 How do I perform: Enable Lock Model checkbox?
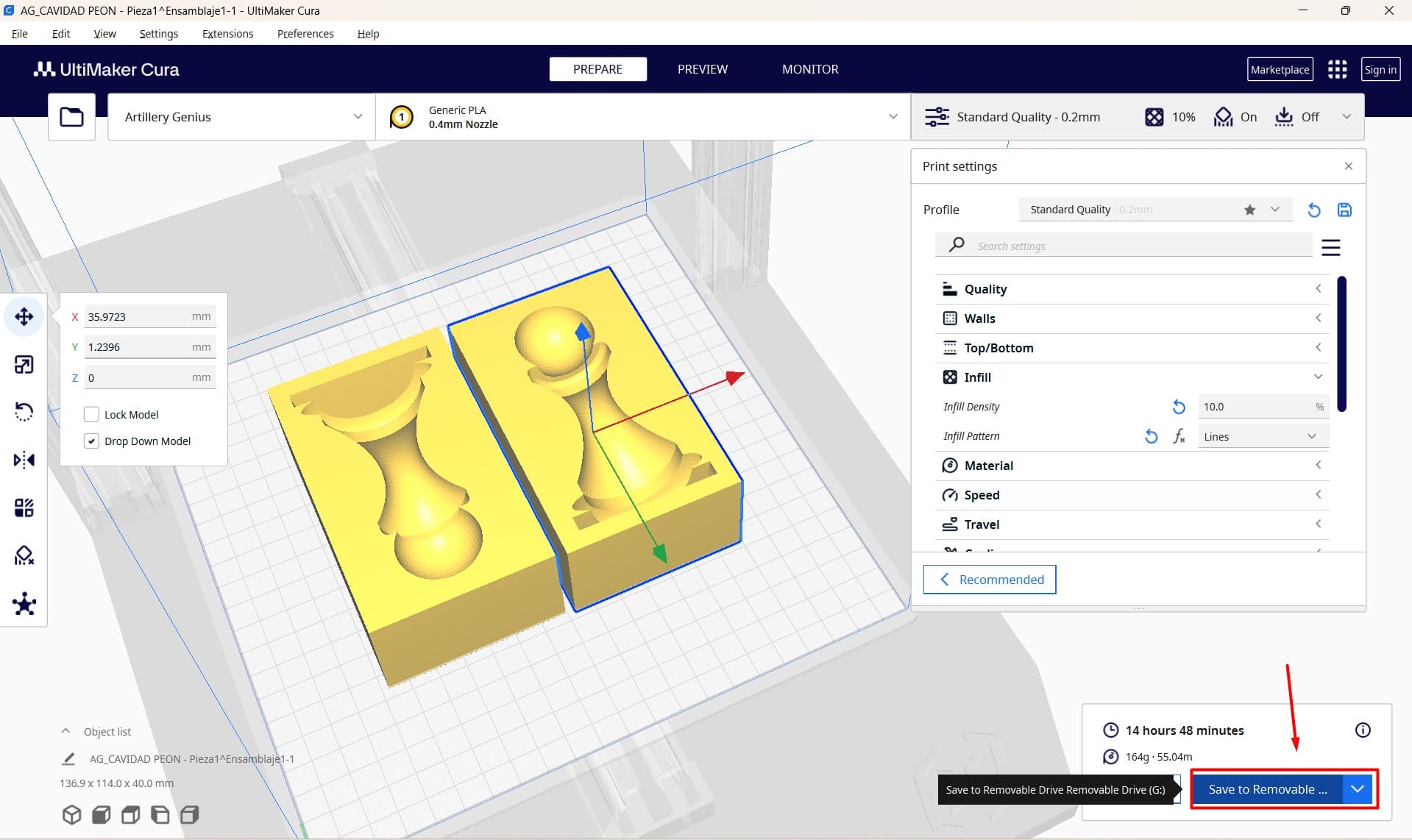[x=91, y=414]
